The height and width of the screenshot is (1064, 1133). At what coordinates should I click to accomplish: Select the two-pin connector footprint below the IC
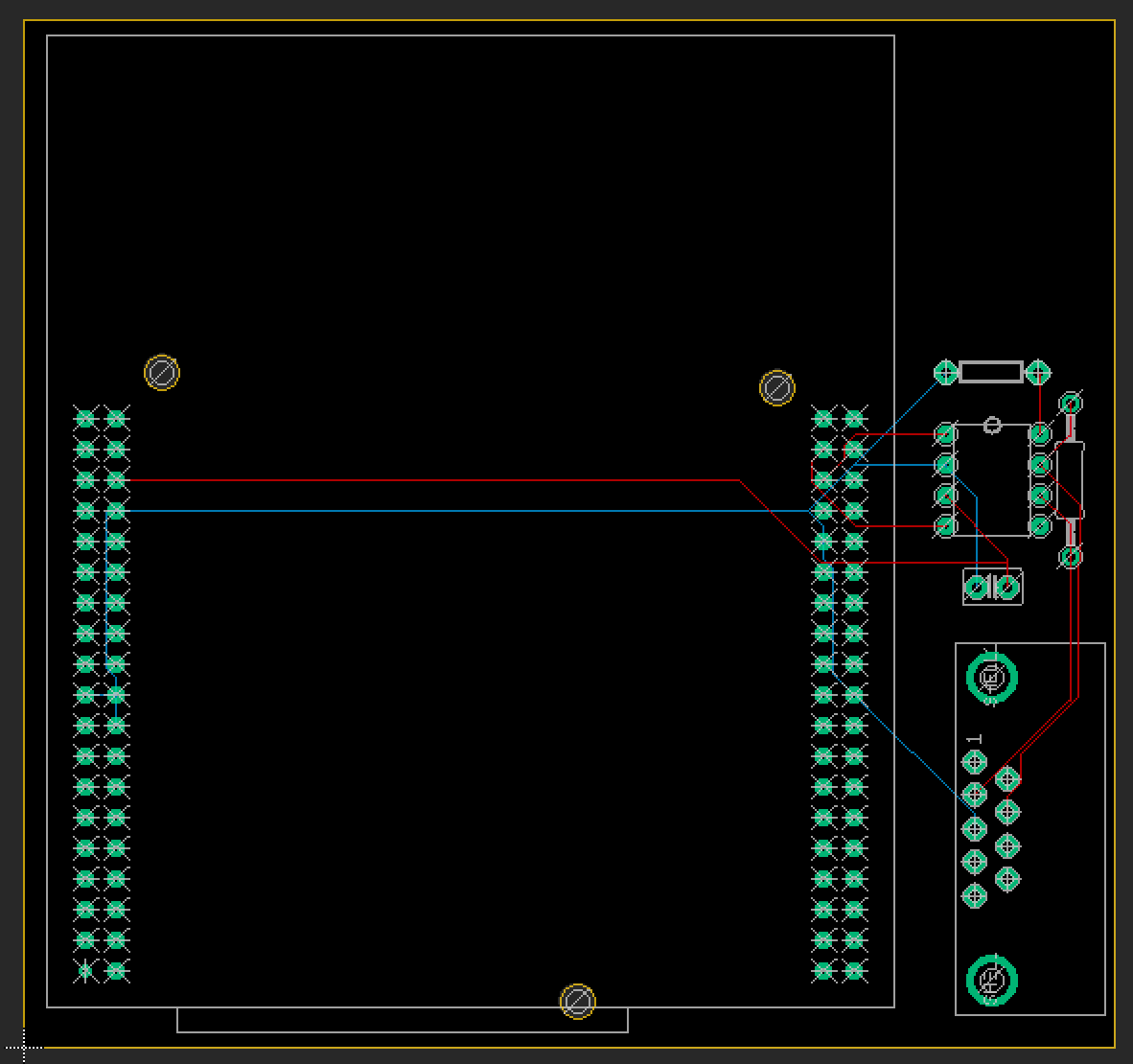[991, 587]
